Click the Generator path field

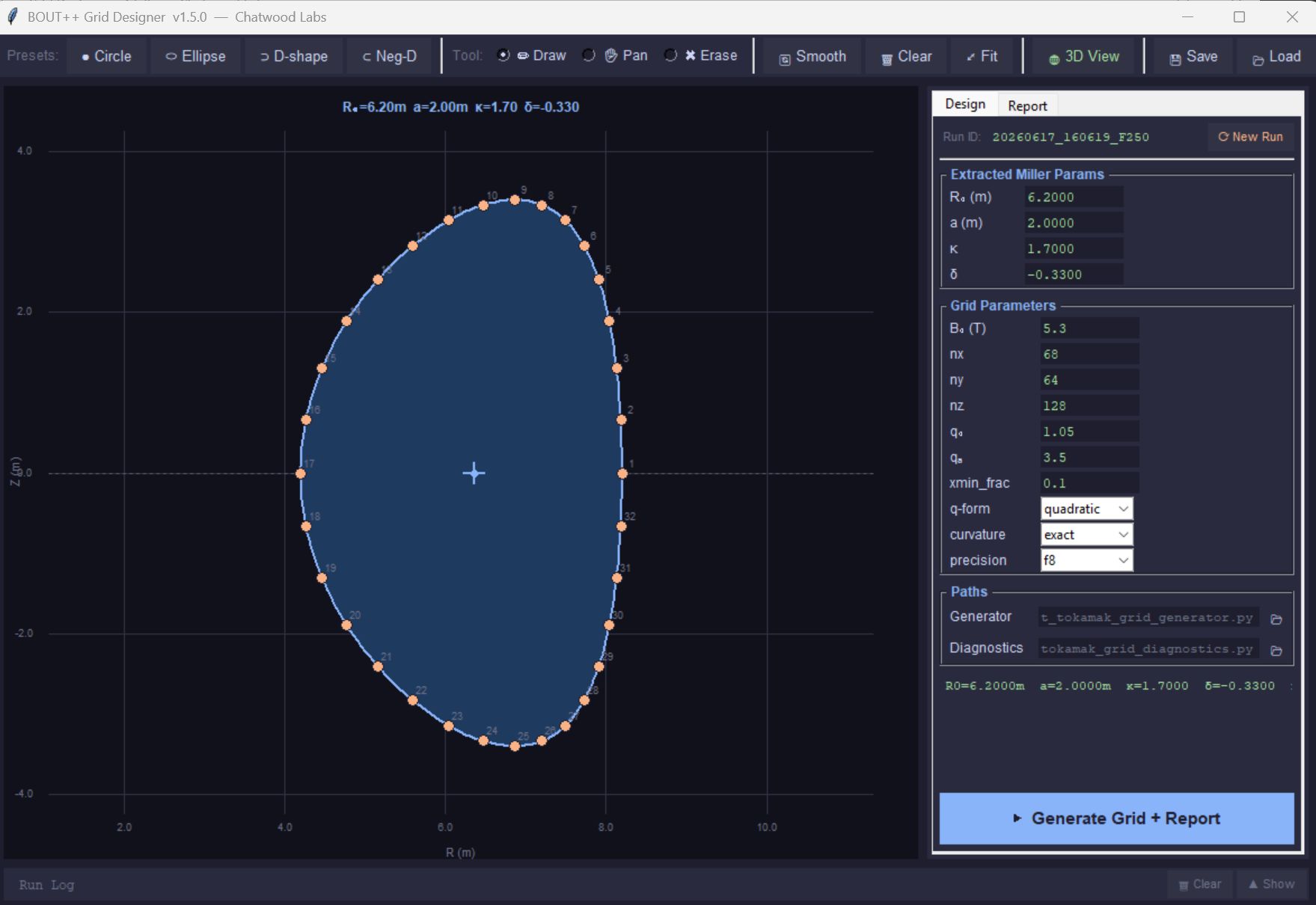pyautogui.click(x=1148, y=618)
